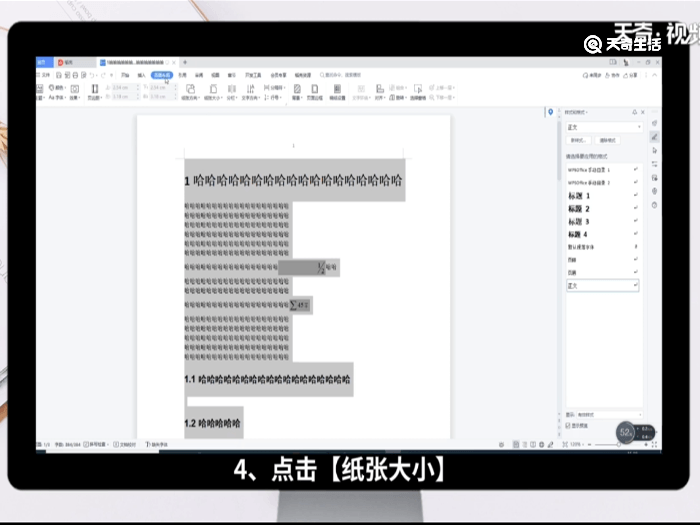Click the 新样式 button
700x525 pixels.
[x=579, y=140]
